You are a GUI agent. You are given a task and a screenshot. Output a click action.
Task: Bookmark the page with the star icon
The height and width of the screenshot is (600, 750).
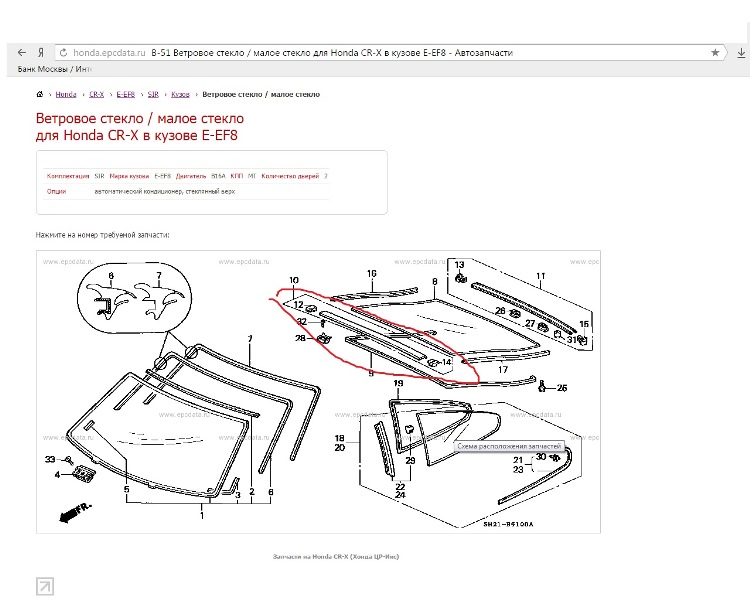pos(715,53)
